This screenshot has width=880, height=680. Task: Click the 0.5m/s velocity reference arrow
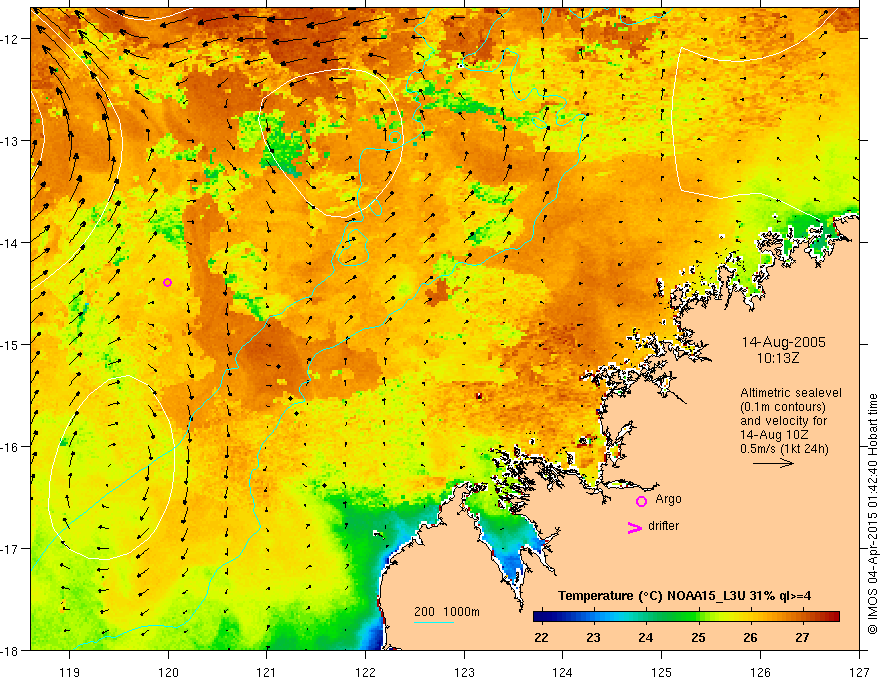(773, 463)
